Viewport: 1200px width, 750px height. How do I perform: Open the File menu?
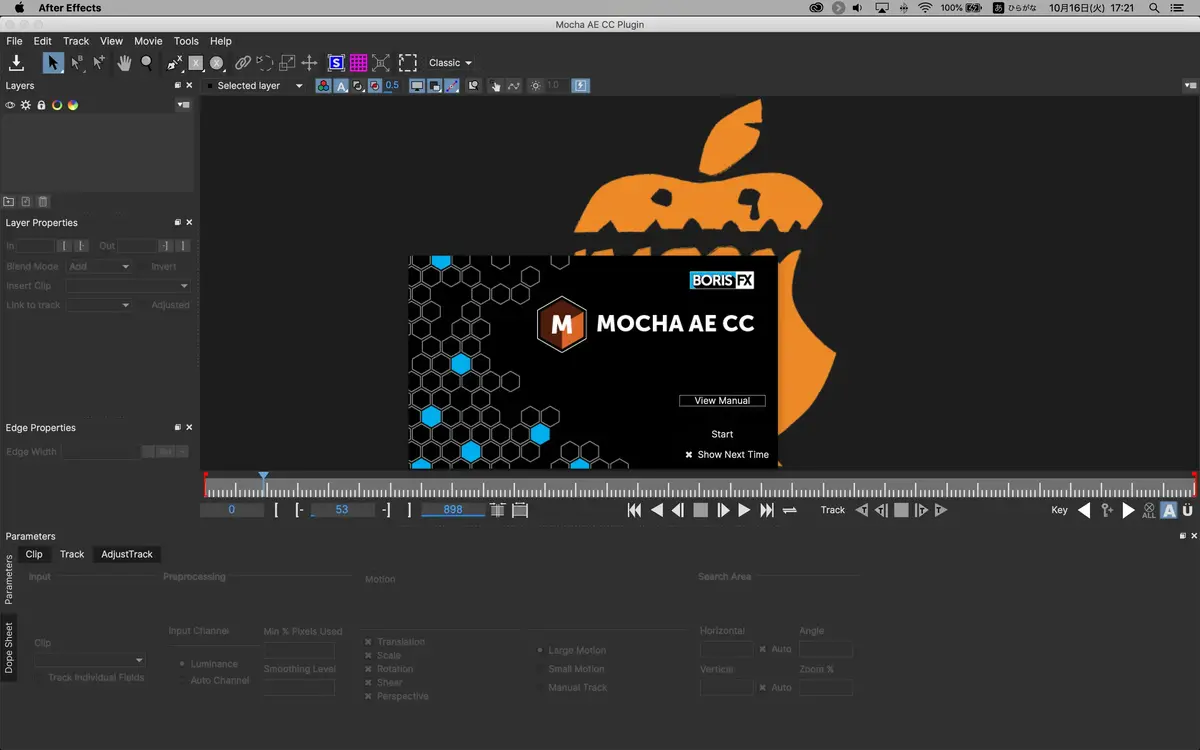pyautogui.click(x=14, y=41)
